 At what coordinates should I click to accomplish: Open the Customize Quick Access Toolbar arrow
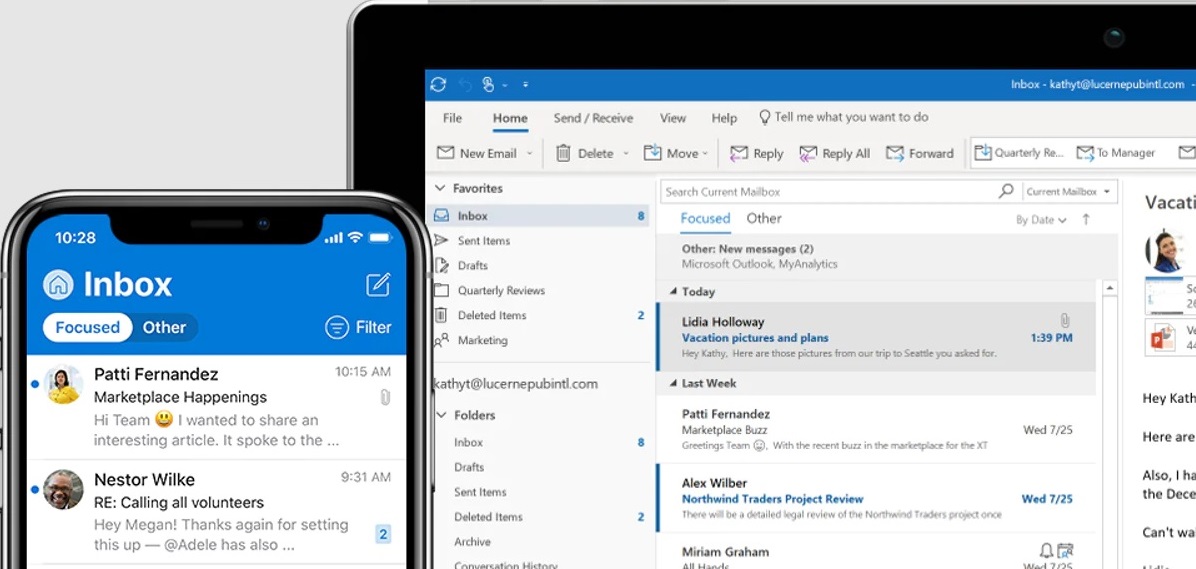pos(525,85)
